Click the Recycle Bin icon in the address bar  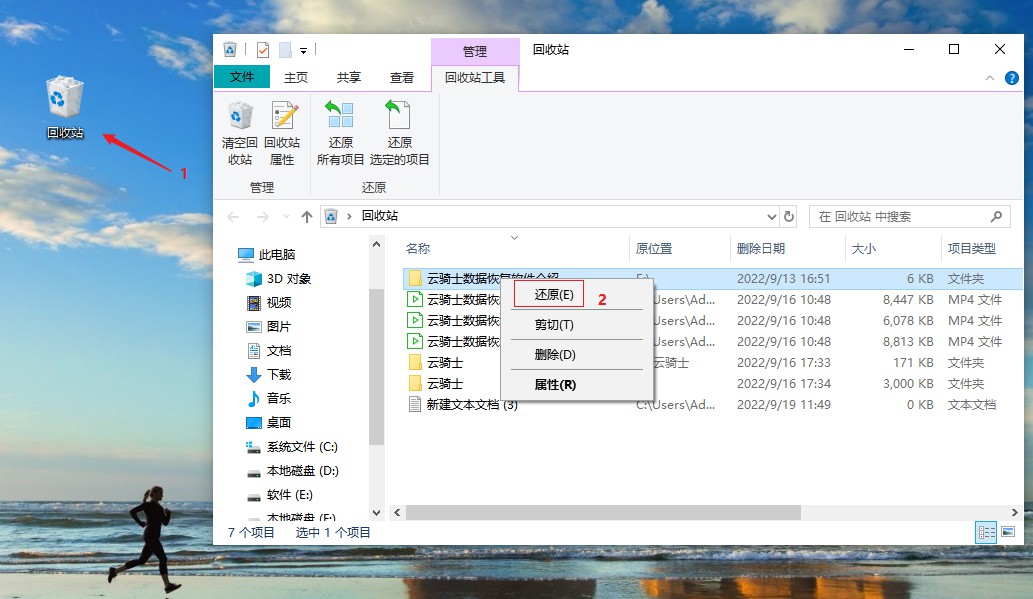[x=330, y=216]
